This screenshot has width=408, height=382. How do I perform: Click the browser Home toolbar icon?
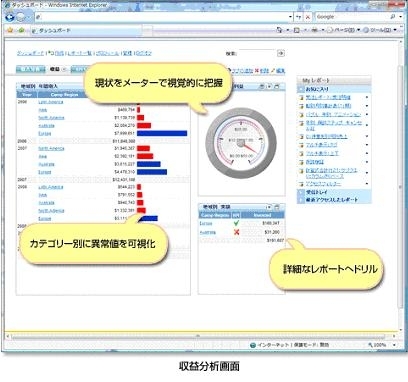pyautogui.click(x=279, y=30)
